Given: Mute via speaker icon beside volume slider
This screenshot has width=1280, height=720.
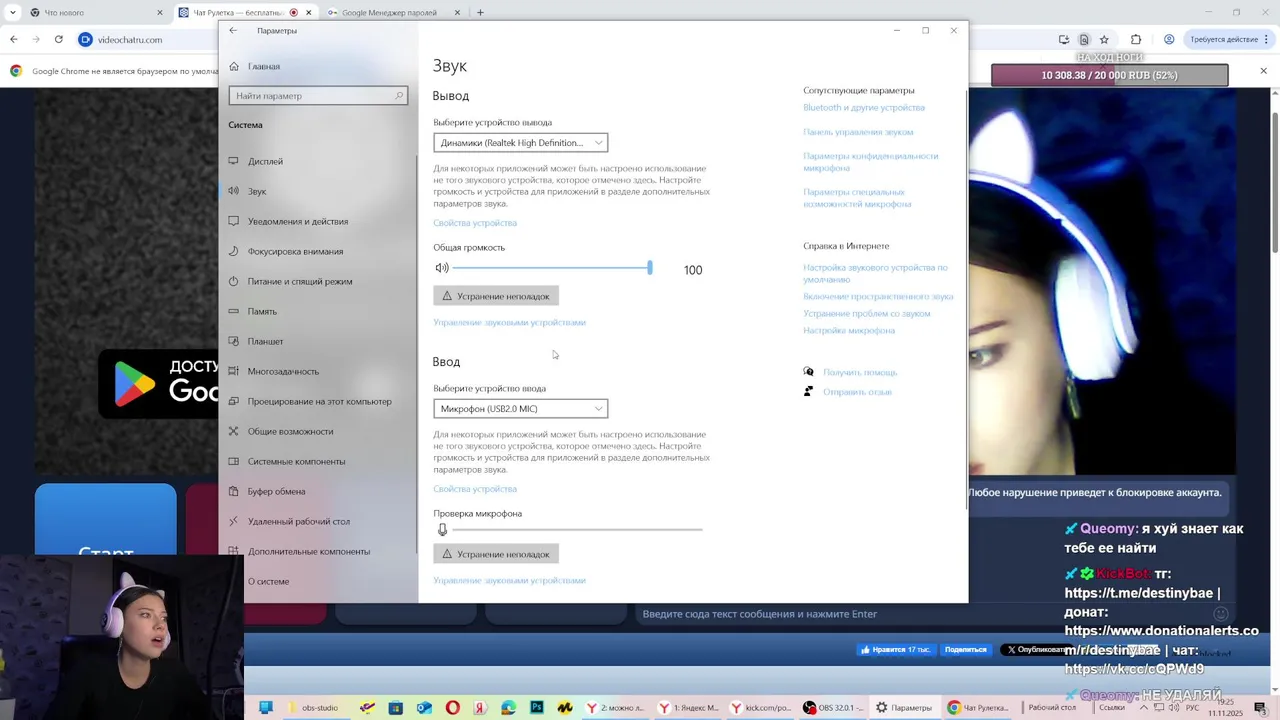Looking at the screenshot, I should pyautogui.click(x=442, y=268).
